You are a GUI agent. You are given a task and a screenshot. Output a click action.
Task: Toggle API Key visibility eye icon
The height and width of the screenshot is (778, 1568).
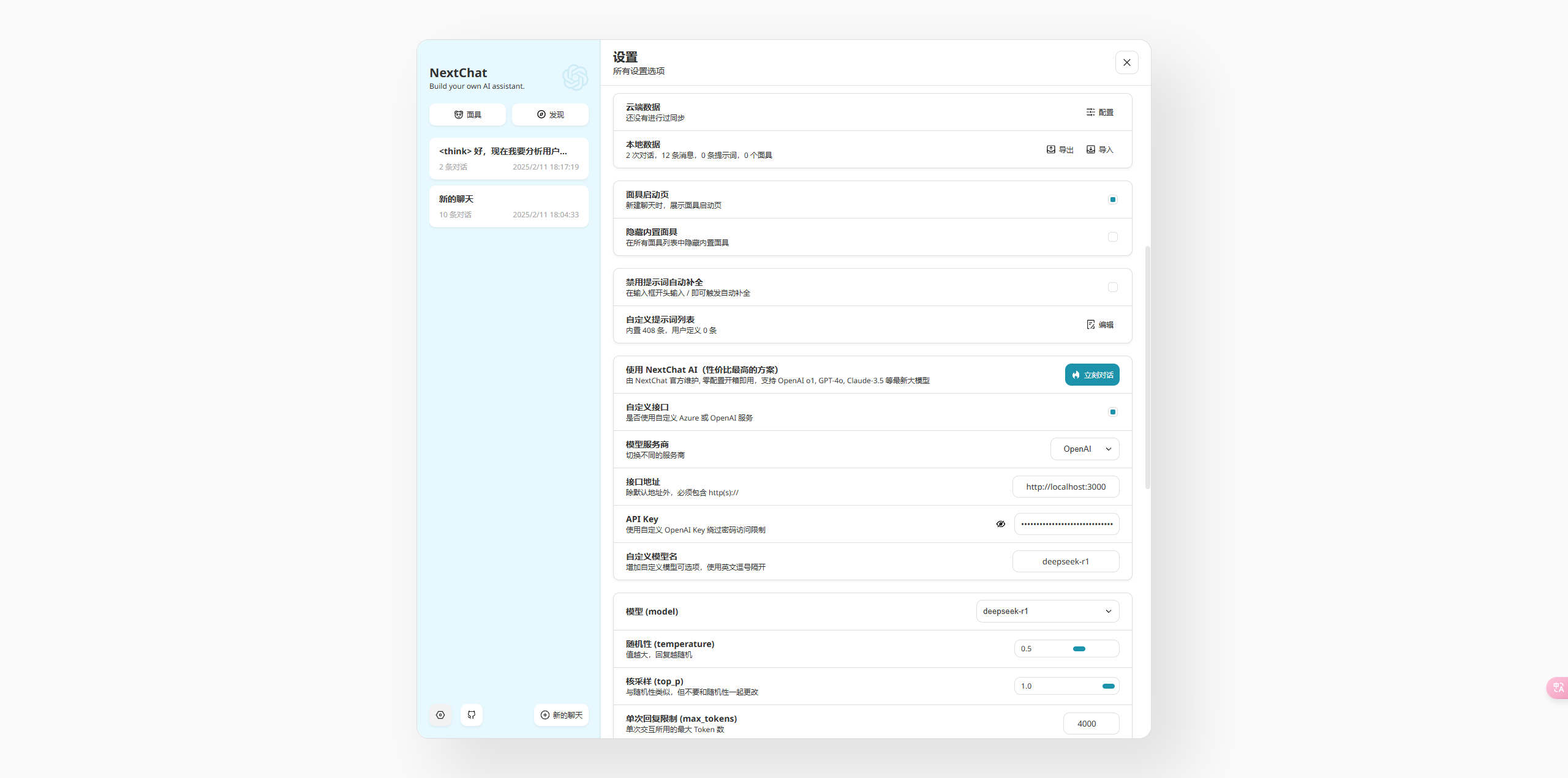[x=1001, y=524]
